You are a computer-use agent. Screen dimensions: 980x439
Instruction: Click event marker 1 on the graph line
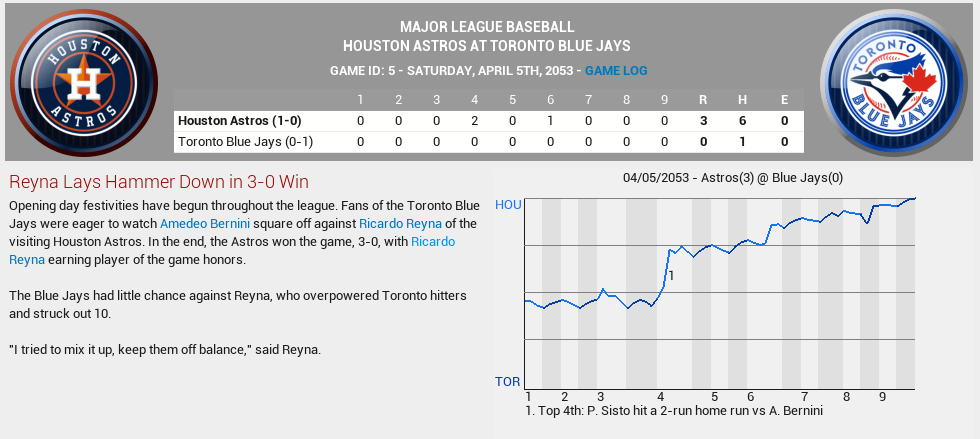[x=671, y=275]
